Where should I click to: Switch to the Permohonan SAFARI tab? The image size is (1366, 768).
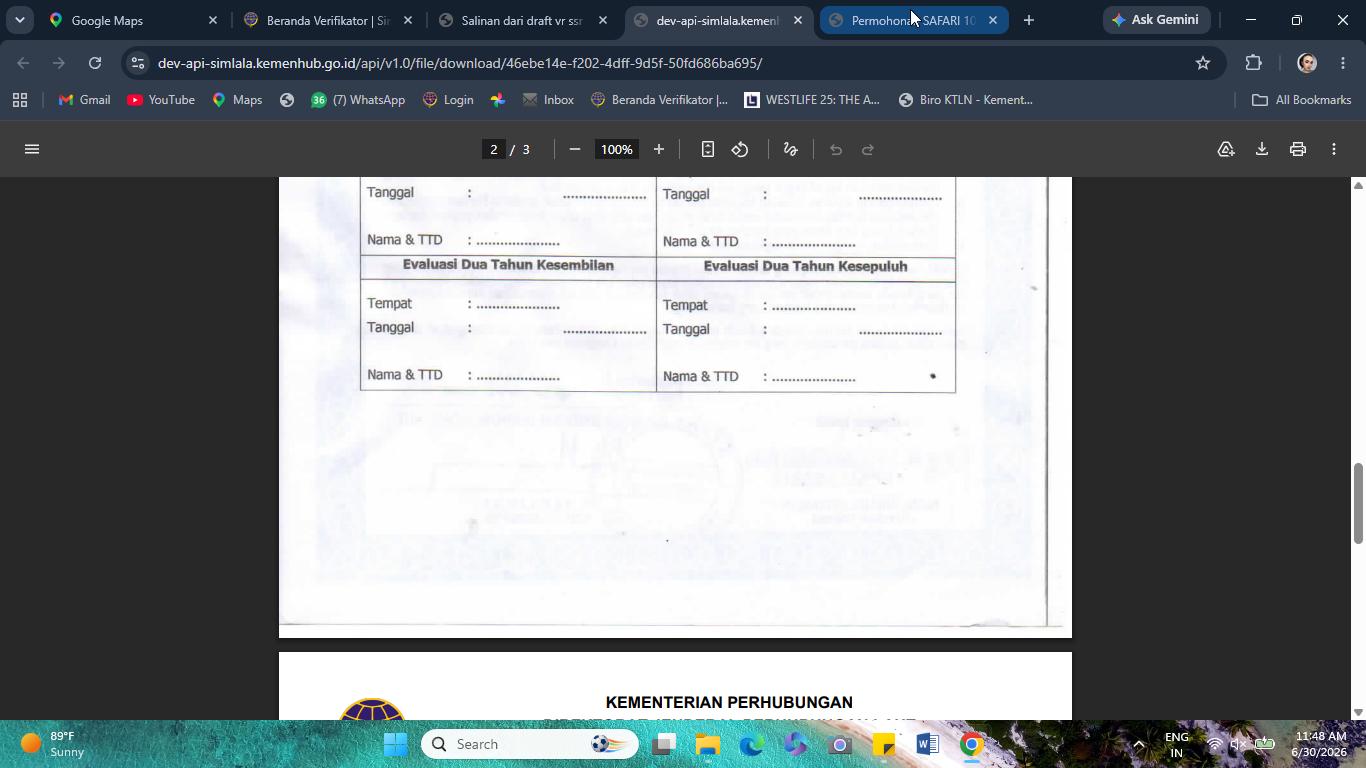(x=912, y=20)
